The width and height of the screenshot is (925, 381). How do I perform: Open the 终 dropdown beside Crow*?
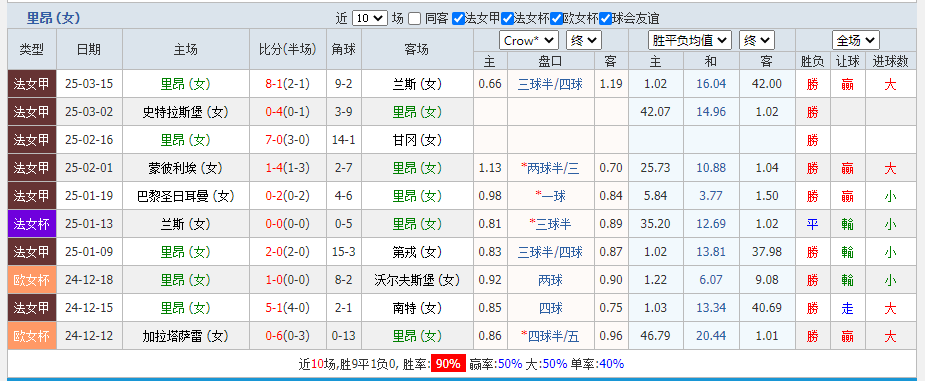pos(583,41)
